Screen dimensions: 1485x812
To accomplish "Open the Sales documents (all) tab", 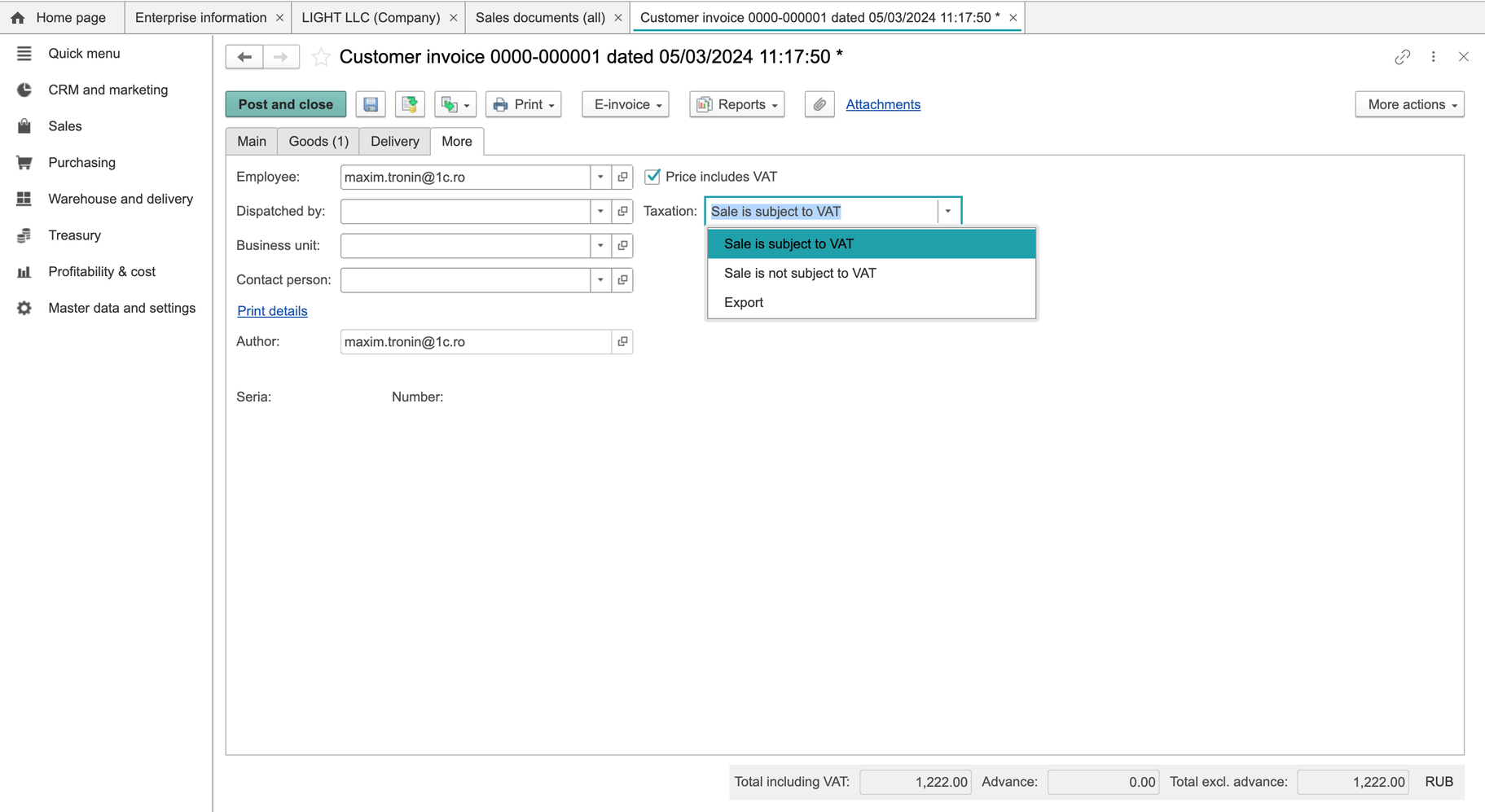I will pyautogui.click(x=540, y=17).
